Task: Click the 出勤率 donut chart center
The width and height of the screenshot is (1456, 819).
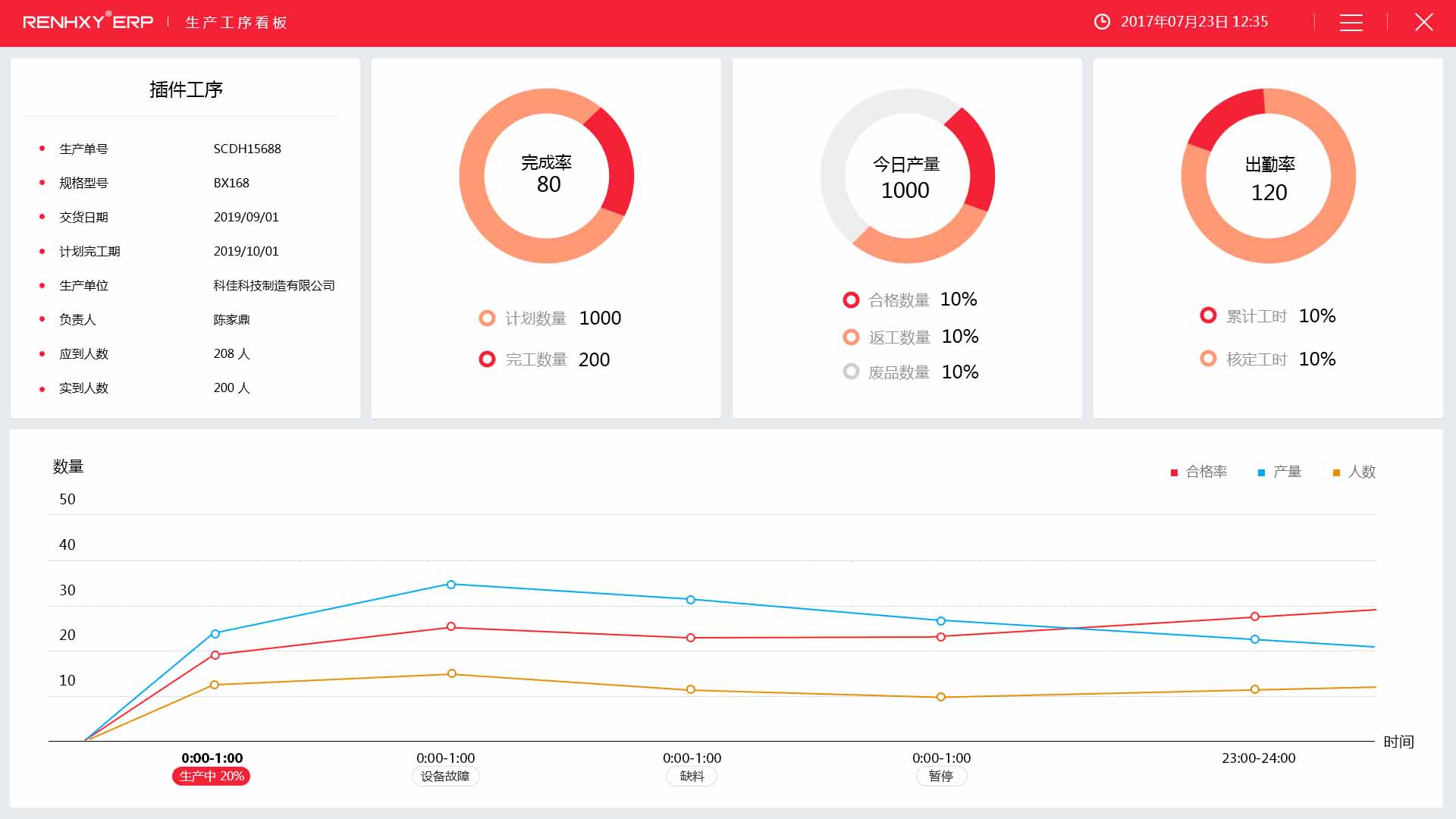Action: [x=1269, y=175]
